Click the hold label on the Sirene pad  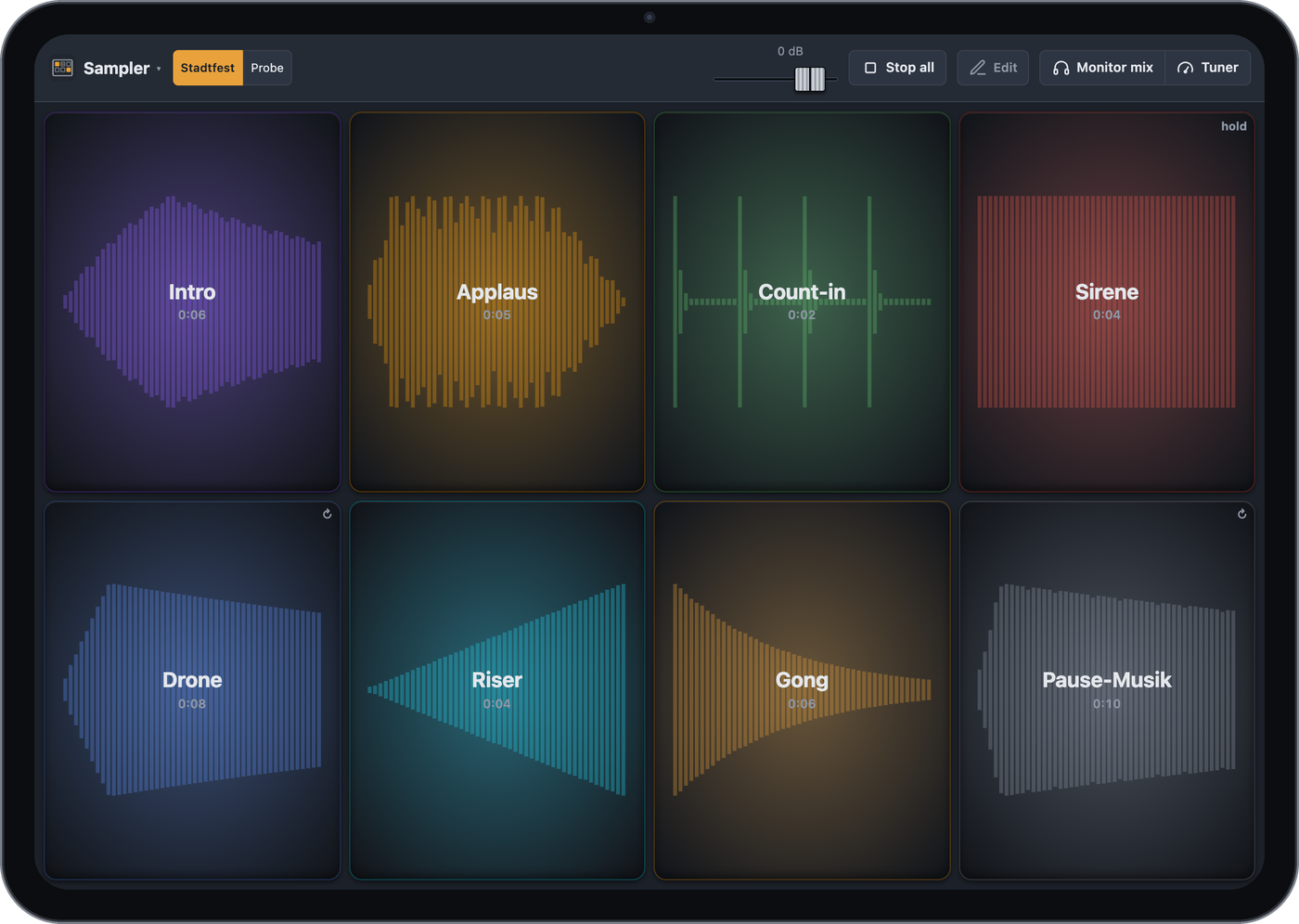coord(1234,126)
